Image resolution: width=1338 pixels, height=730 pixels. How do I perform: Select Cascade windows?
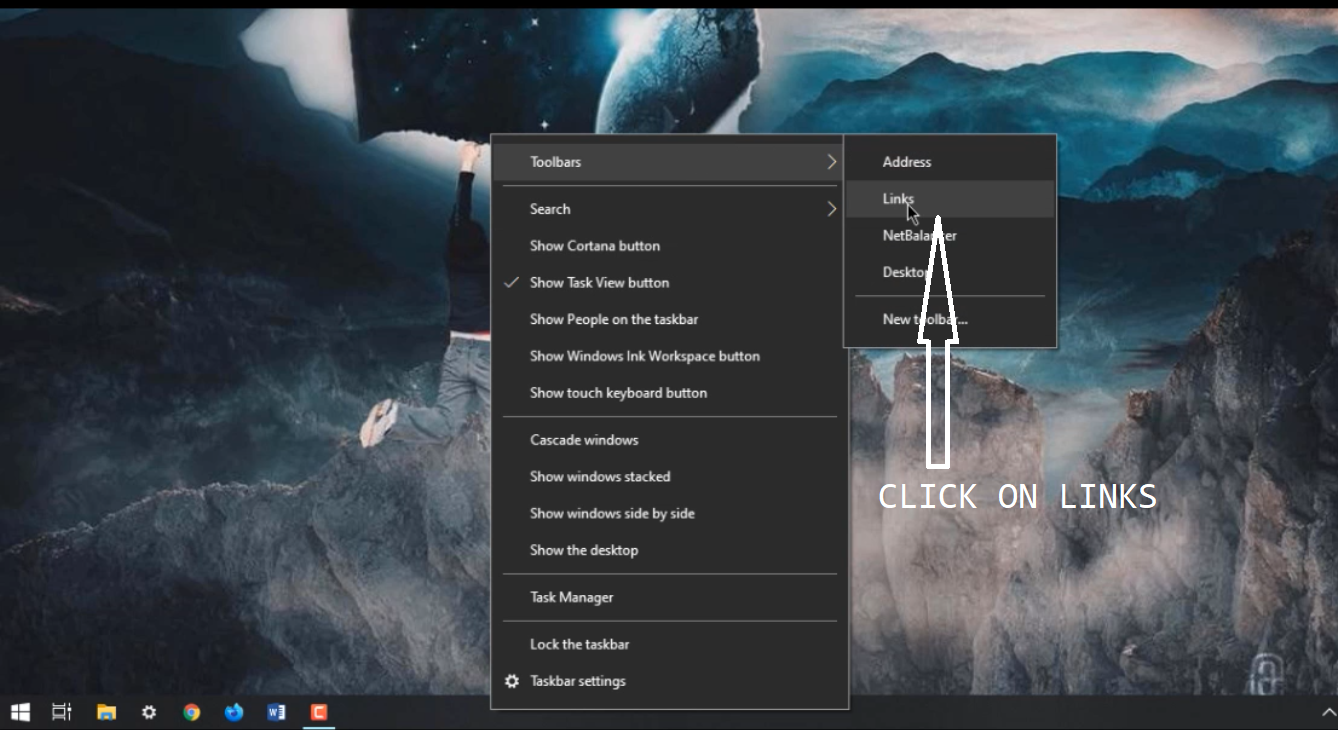(669, 440)
